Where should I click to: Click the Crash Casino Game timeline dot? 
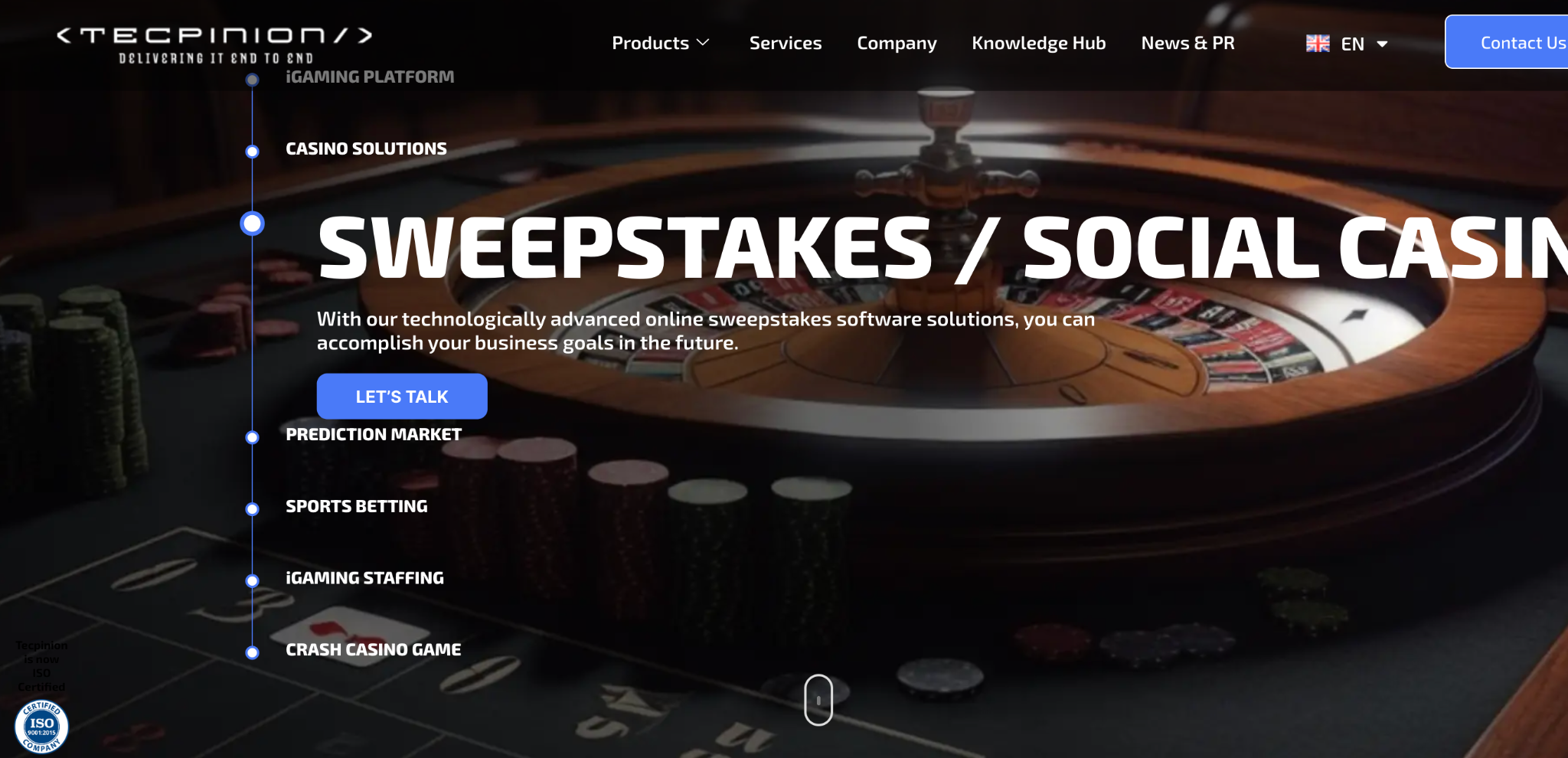click(252, 652)
